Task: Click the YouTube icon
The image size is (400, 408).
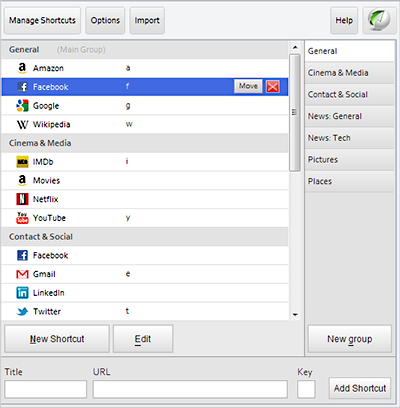Action: point(22,218)
